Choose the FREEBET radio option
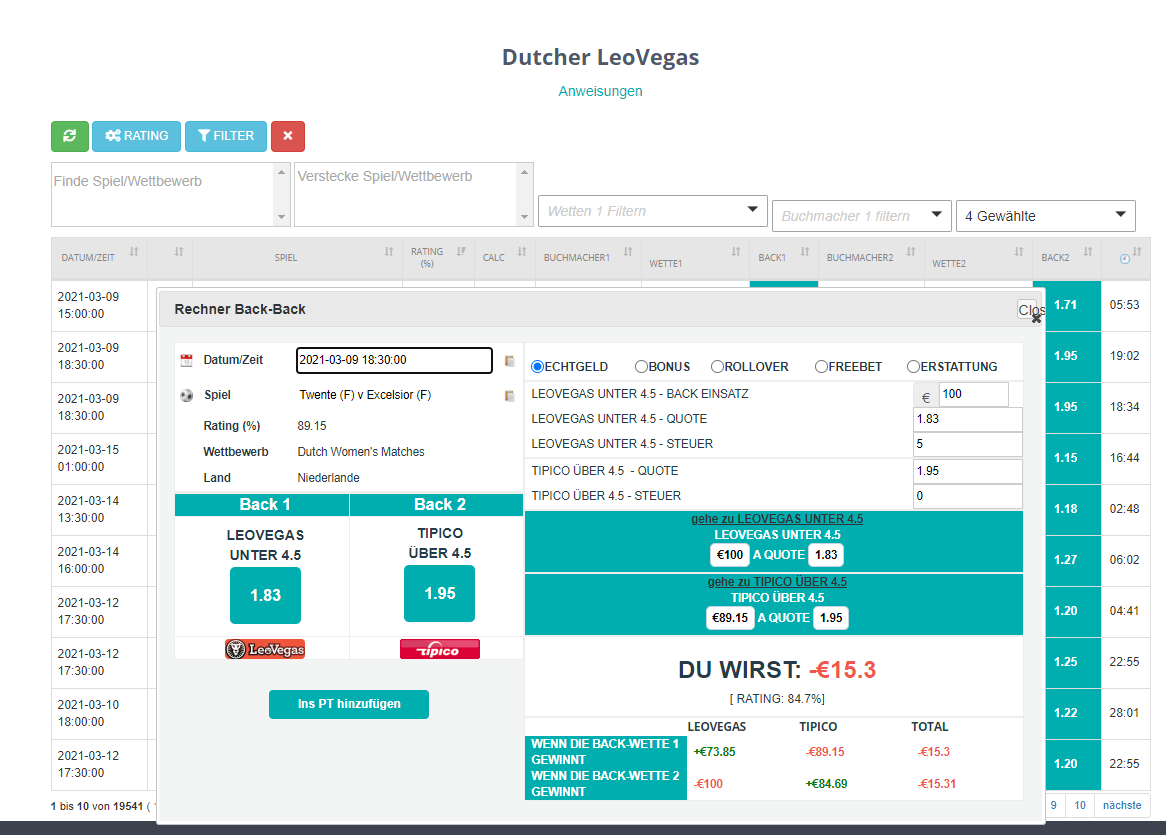This screenshot has height=835, width=1166. click(821, 367)
